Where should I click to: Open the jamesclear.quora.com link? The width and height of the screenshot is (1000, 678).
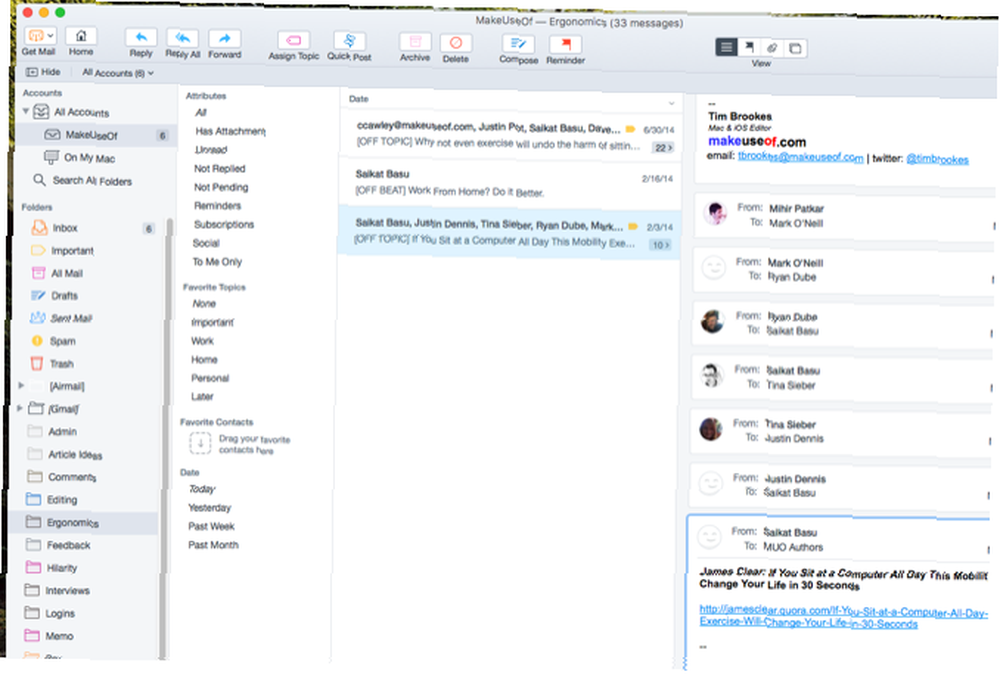tap(843, 617)
